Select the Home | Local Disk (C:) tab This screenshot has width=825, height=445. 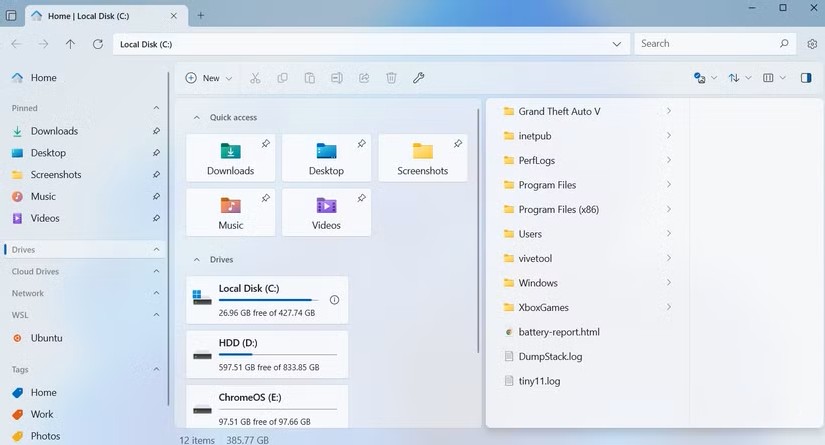tap(107, 16)
